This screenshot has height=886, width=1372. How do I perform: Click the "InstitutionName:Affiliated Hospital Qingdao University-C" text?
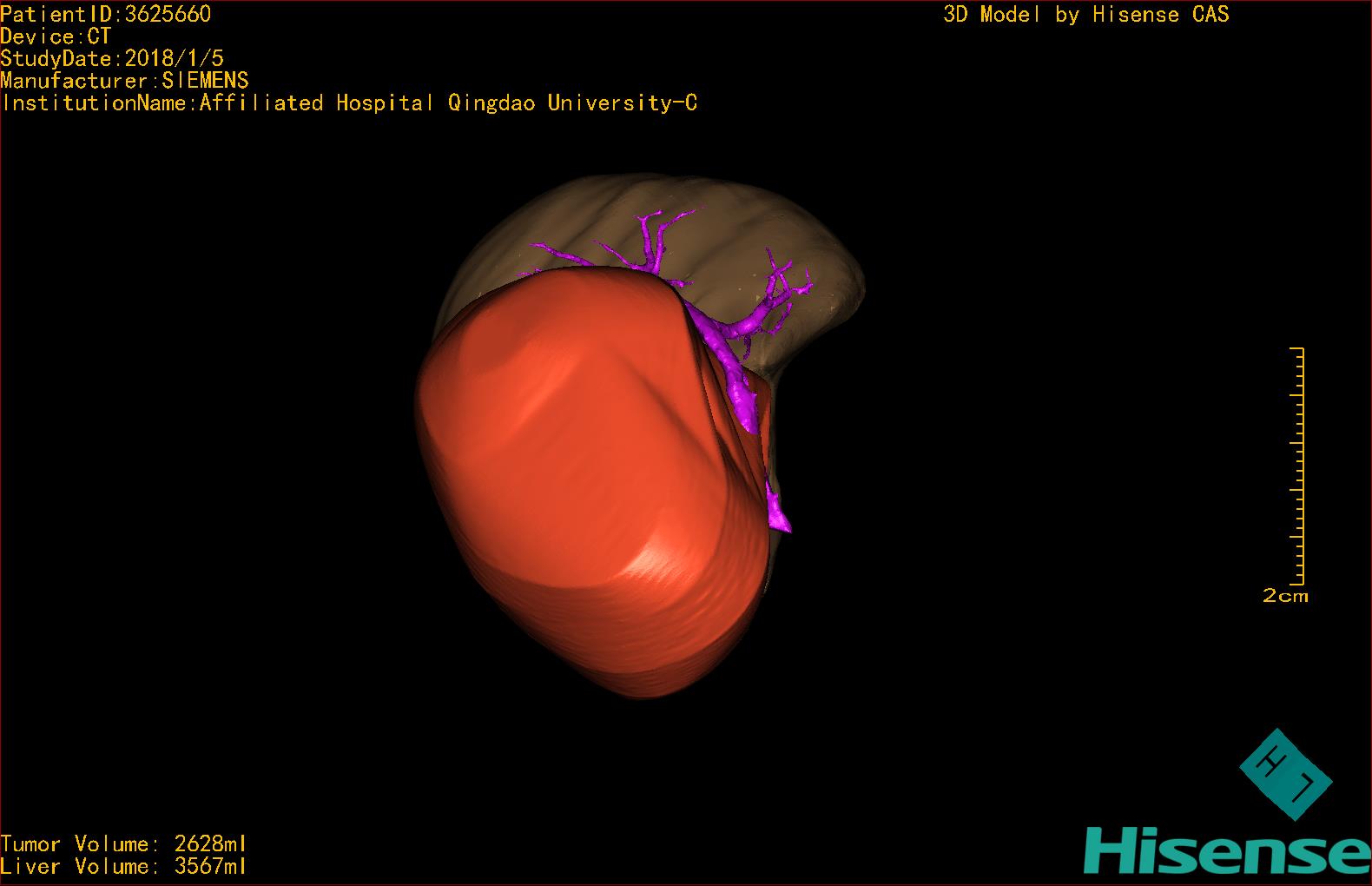point(349,103)
